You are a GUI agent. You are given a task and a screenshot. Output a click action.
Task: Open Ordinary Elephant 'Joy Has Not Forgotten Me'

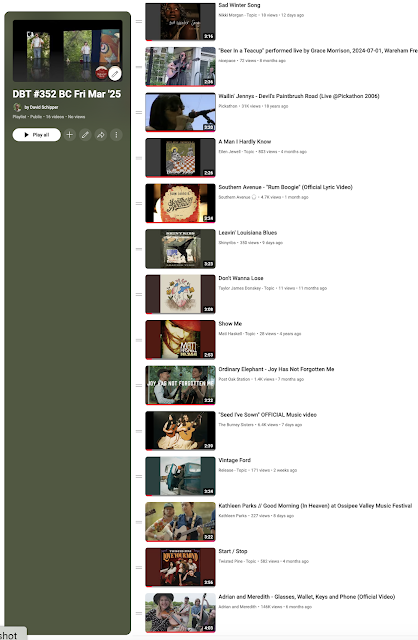click(x=276, y=369)
